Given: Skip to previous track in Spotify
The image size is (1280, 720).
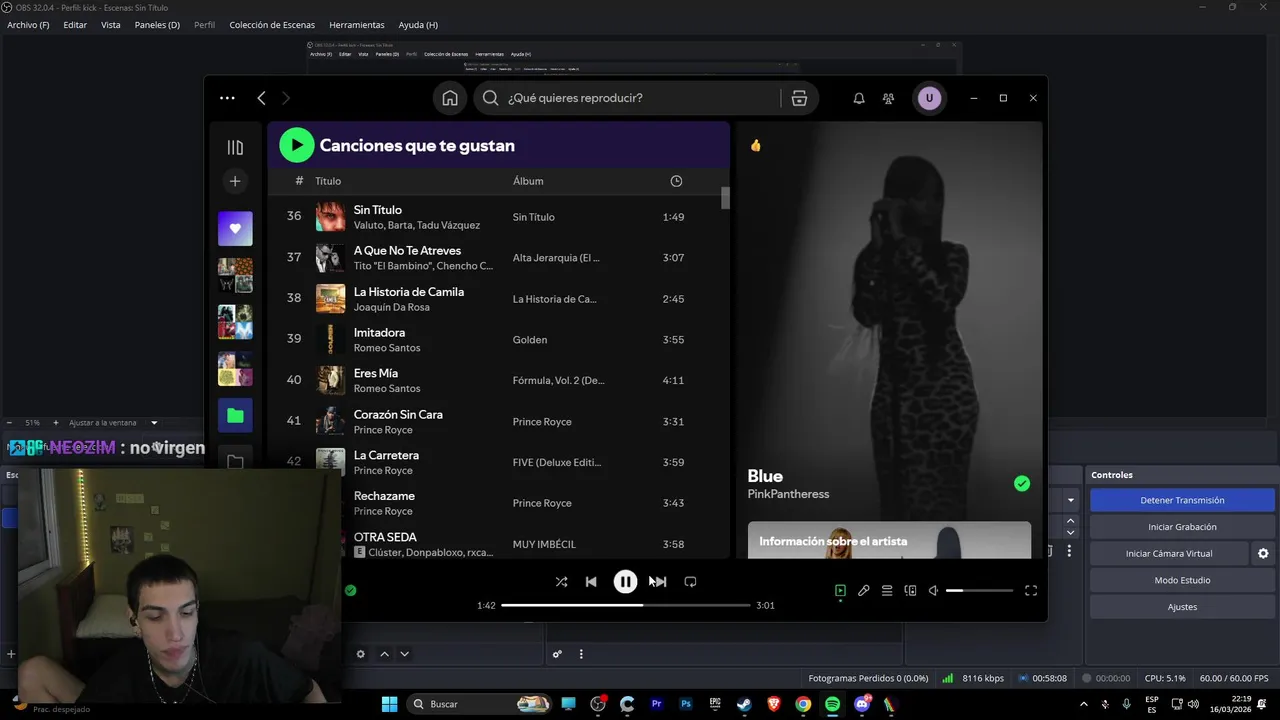Looking at the screenshot, I should (591, 582).
